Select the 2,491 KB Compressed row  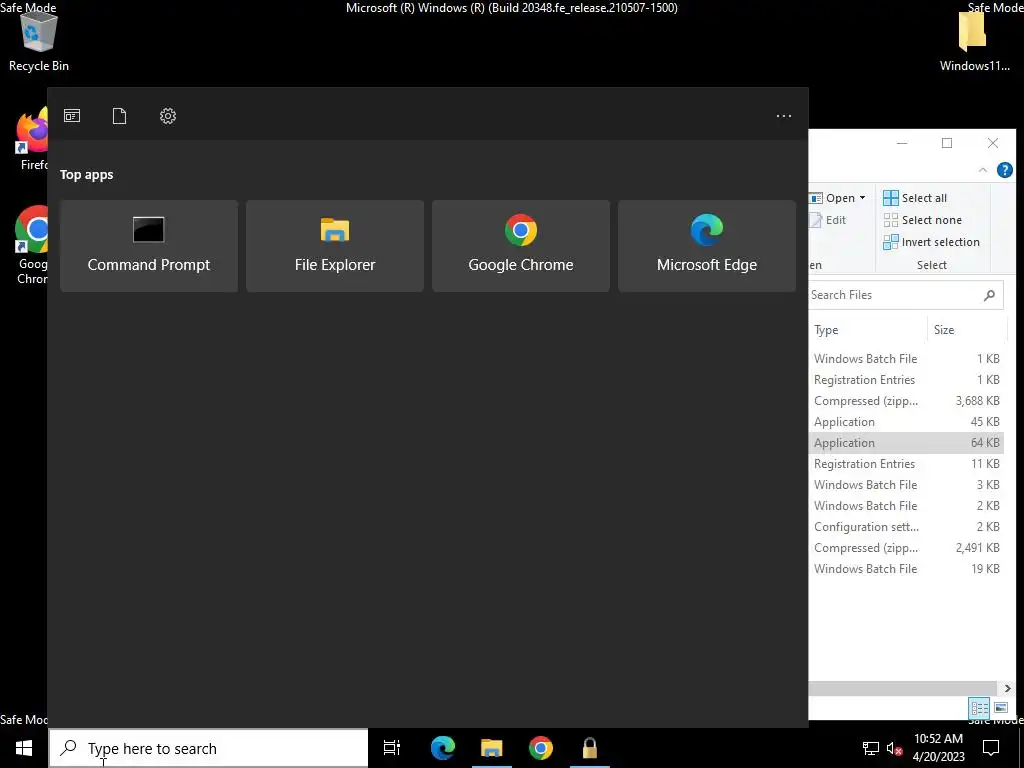[x=906, y=548]
